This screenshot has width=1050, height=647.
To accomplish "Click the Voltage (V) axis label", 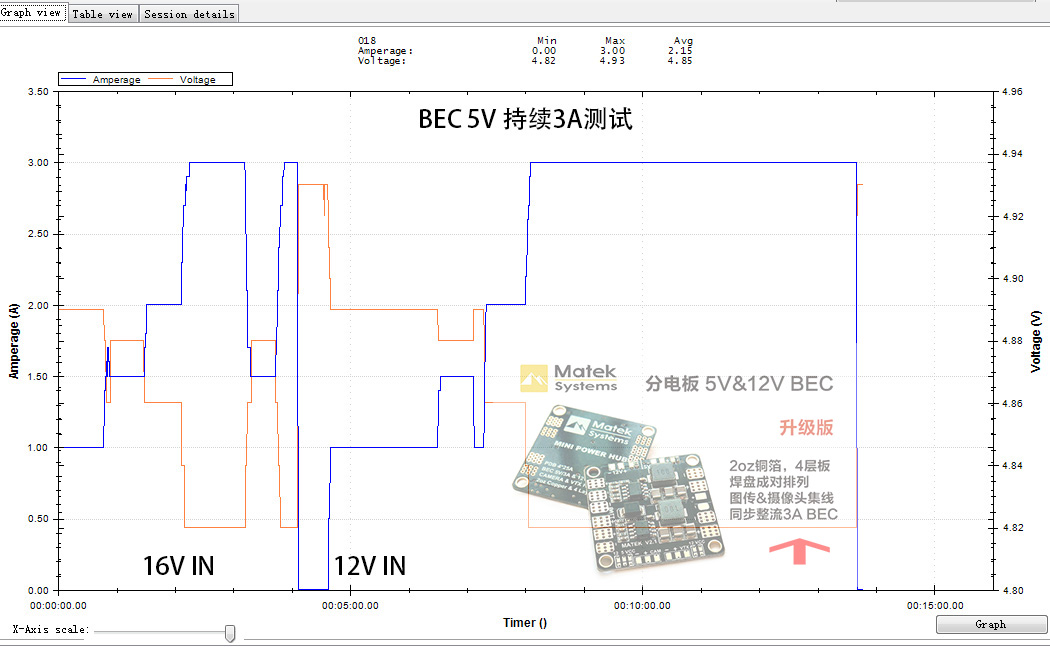I will 1035,341.
